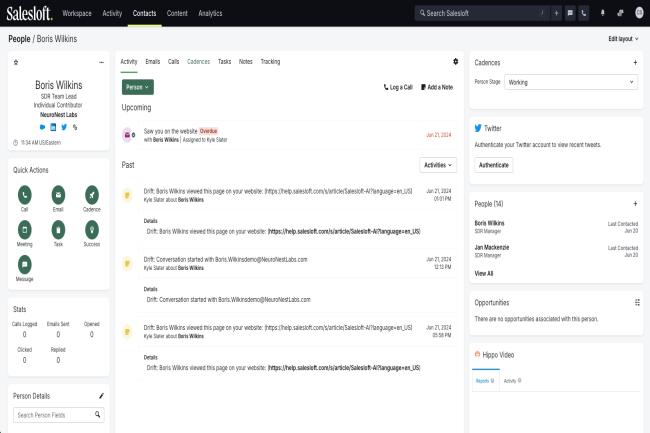Click the Message quick action icon
Screen dimensions: 650x433
(24, 264)
